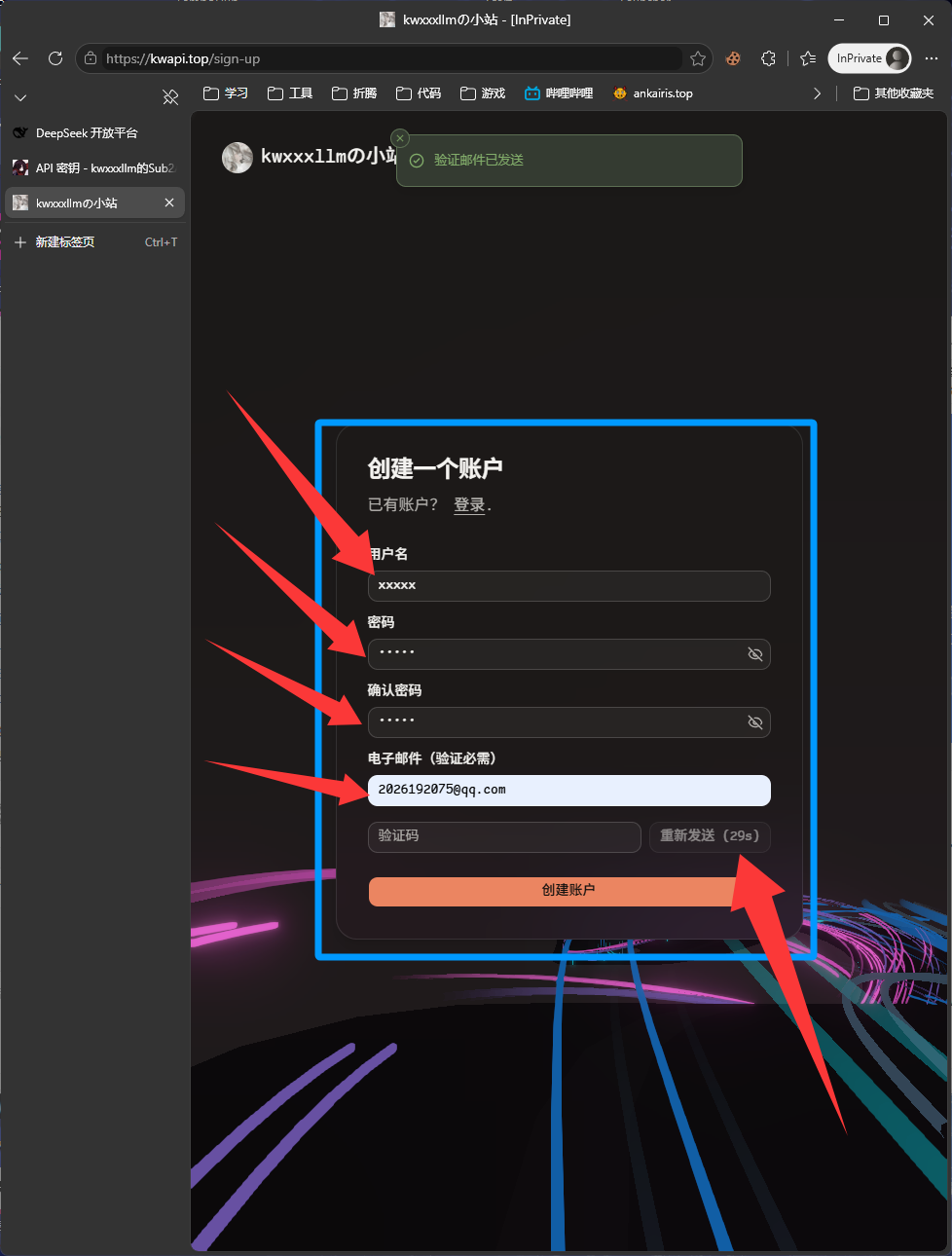
Task: Click the 电子邮件 input field
Action: pos(569,791)
